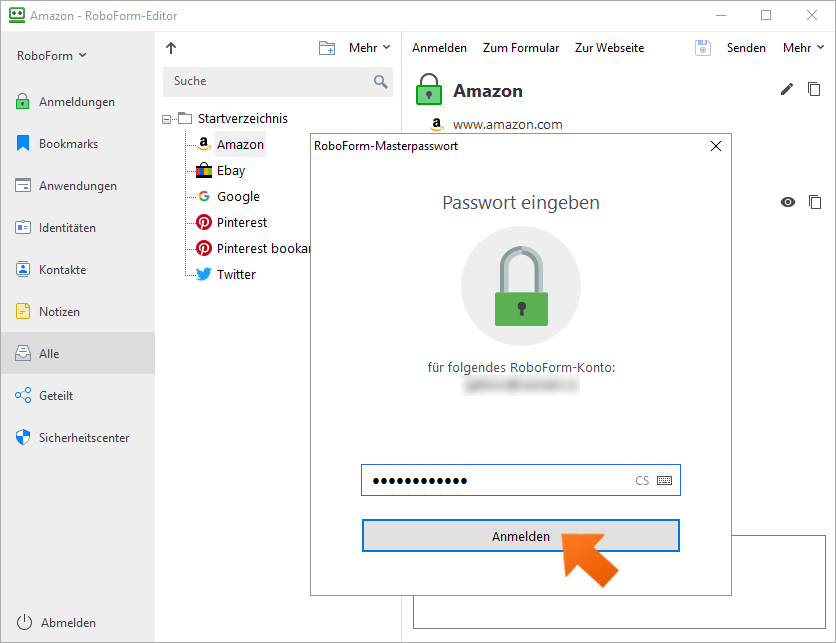Click the green lock Anmeldungen icon
The height and width of the screenshot is (643, 836).
22,101
